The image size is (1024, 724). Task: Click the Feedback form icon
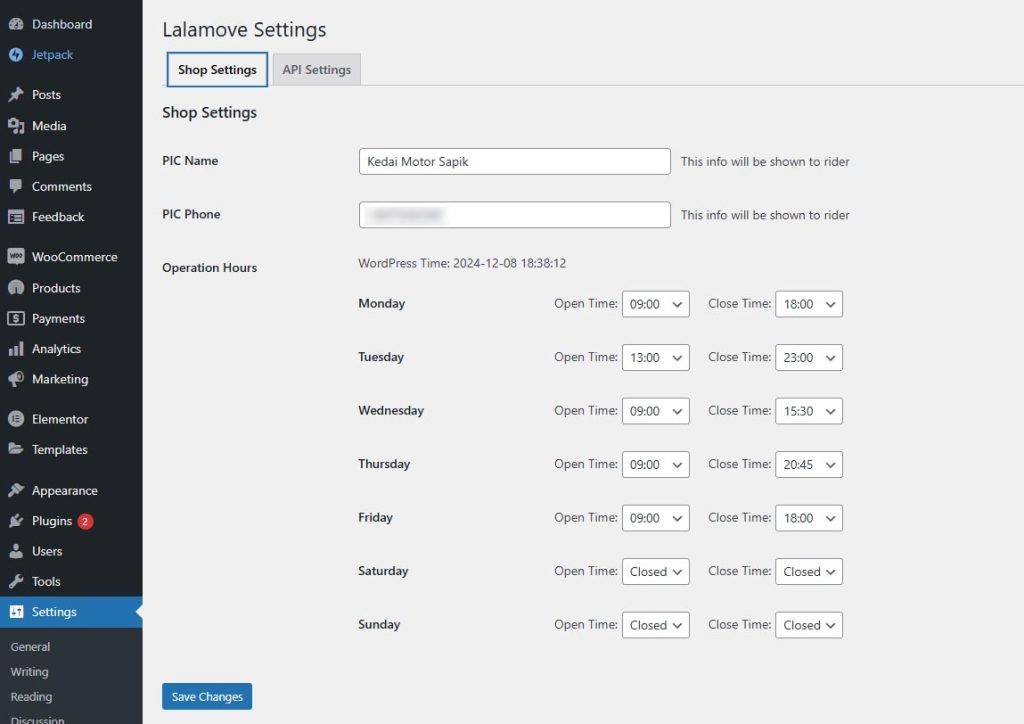tap(16, 217)
